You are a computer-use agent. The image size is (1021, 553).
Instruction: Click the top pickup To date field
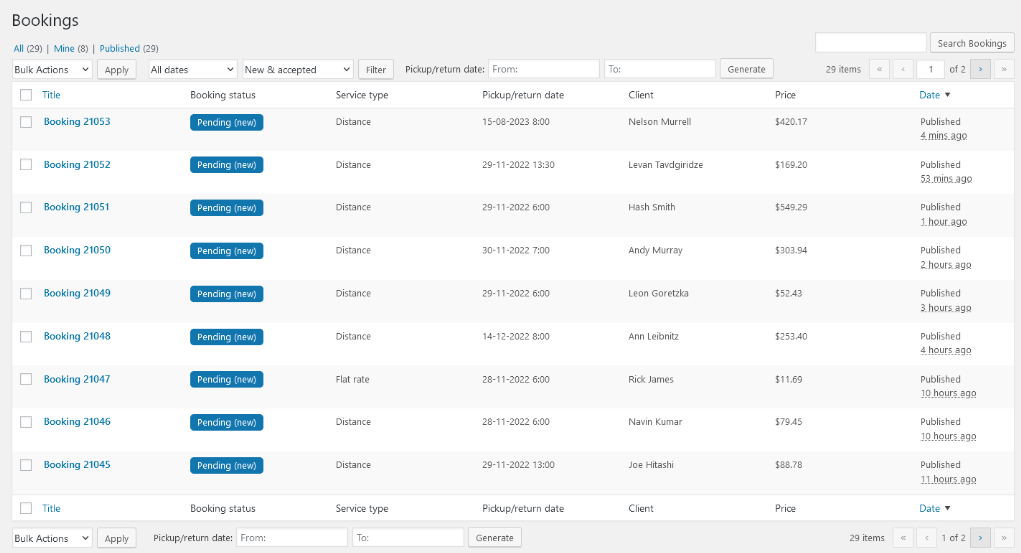coord(660,69)
